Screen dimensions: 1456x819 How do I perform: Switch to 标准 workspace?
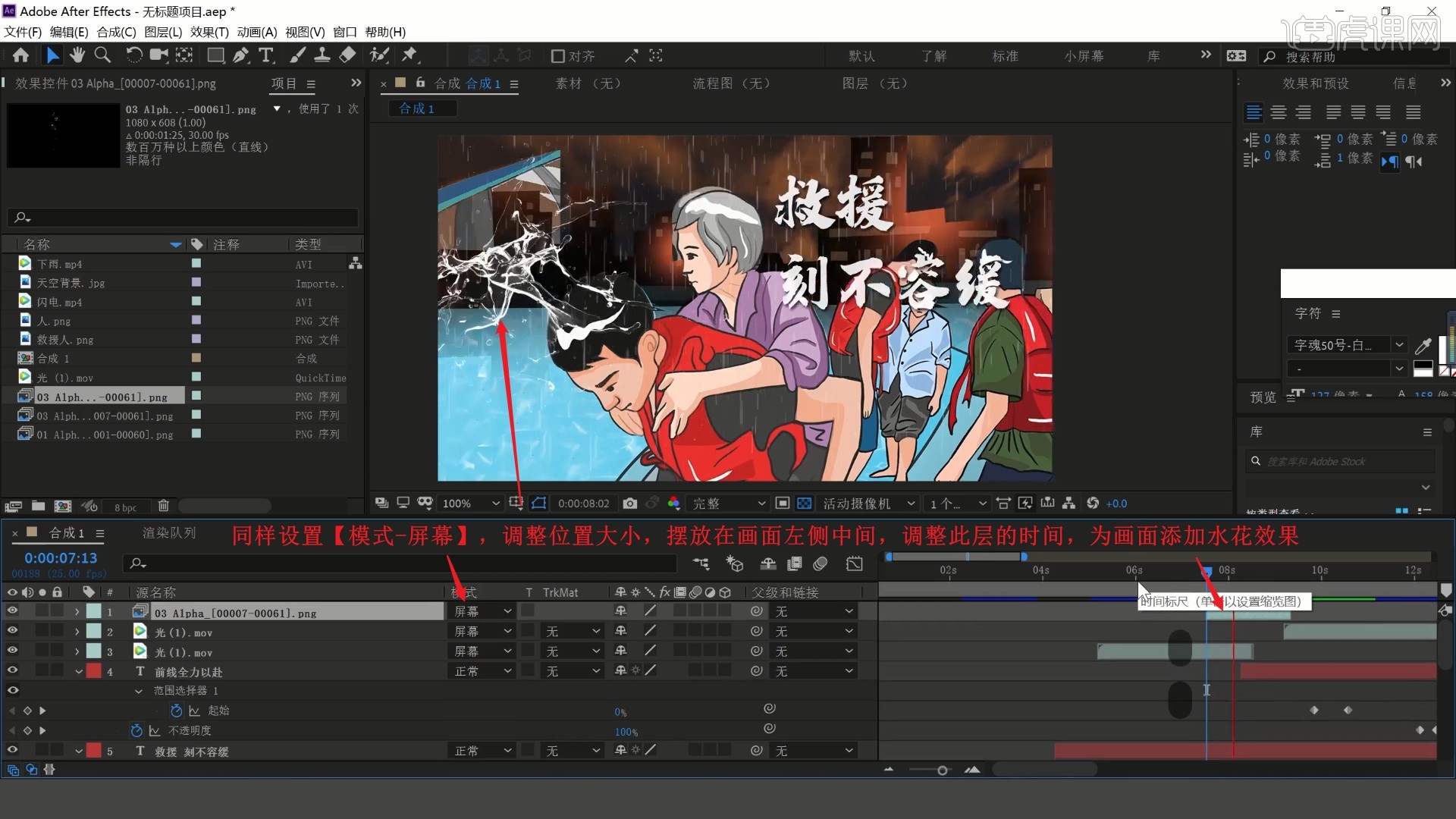point(1005,56)
